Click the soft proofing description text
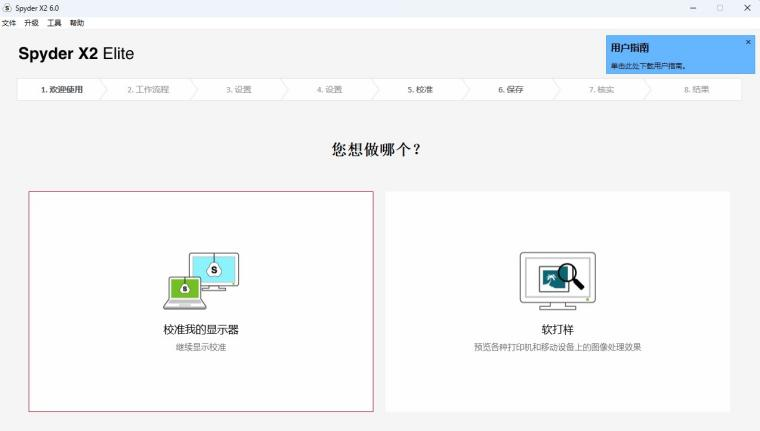This screenshot has width=760, height=431. click(557, 347)
